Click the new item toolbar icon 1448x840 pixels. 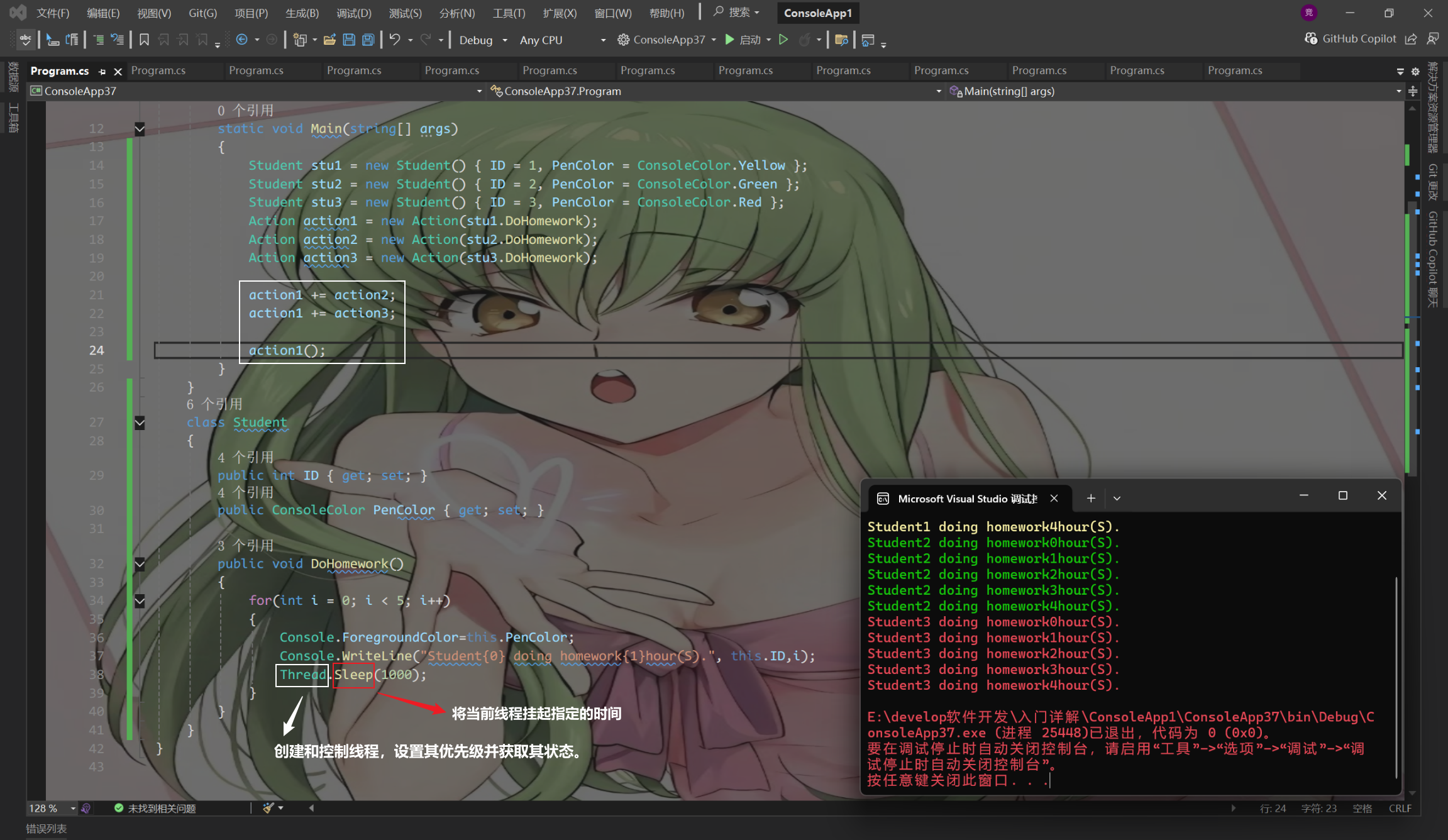300,40
